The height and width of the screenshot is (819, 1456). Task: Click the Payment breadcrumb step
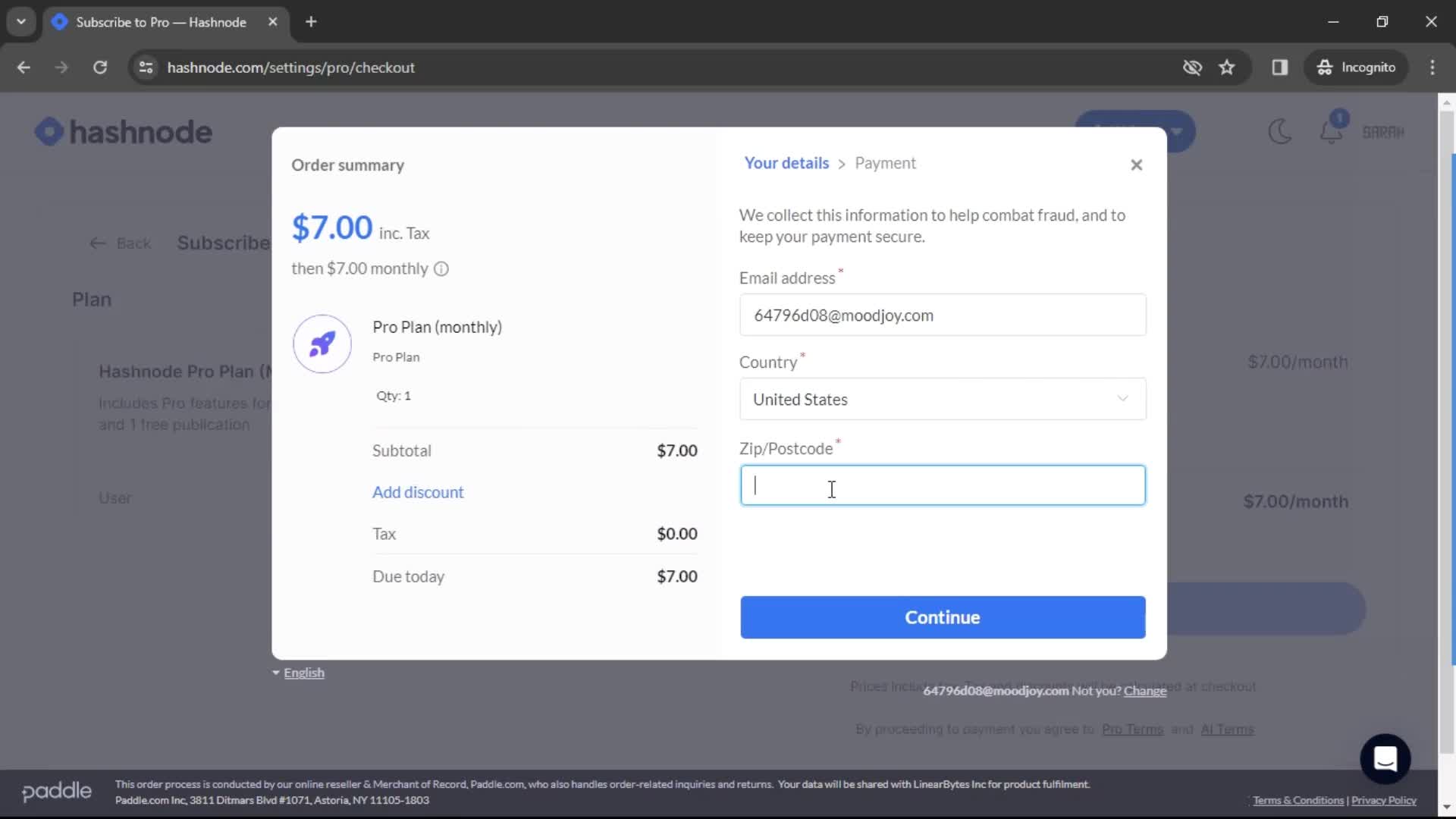[886, 163]
